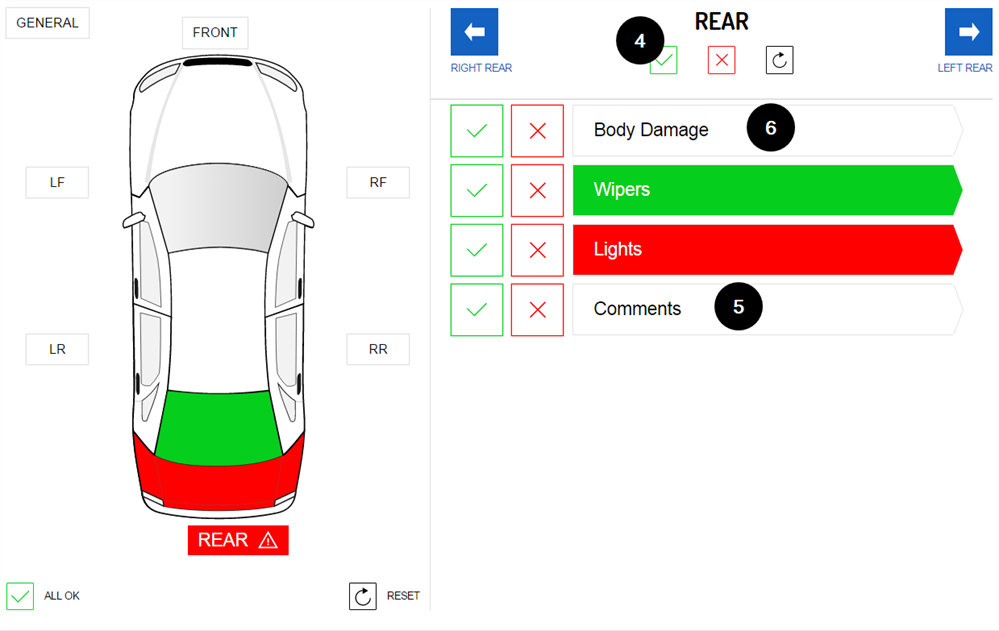Screen dimensions: 999x631
Task: Tick the ALL OK checkbox
Action: 20,596
